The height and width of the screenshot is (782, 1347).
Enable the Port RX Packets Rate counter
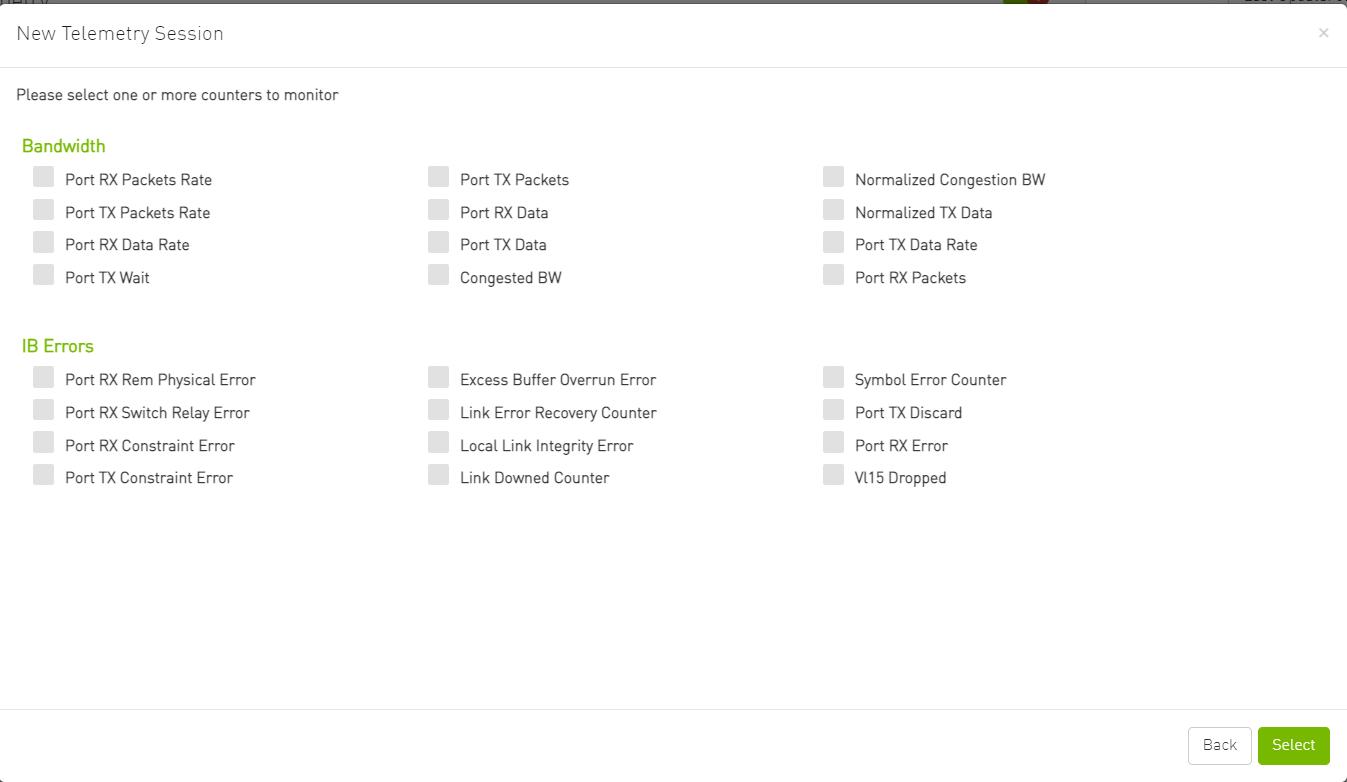click(44, 176)
